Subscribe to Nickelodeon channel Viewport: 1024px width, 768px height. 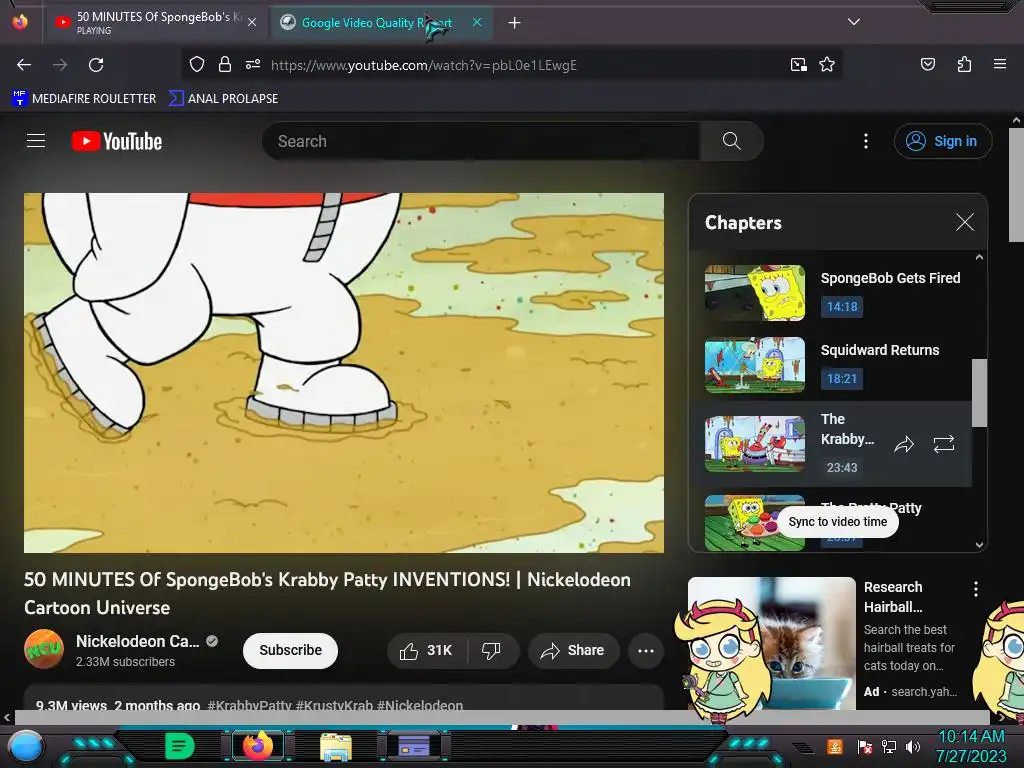coord(291,650)
